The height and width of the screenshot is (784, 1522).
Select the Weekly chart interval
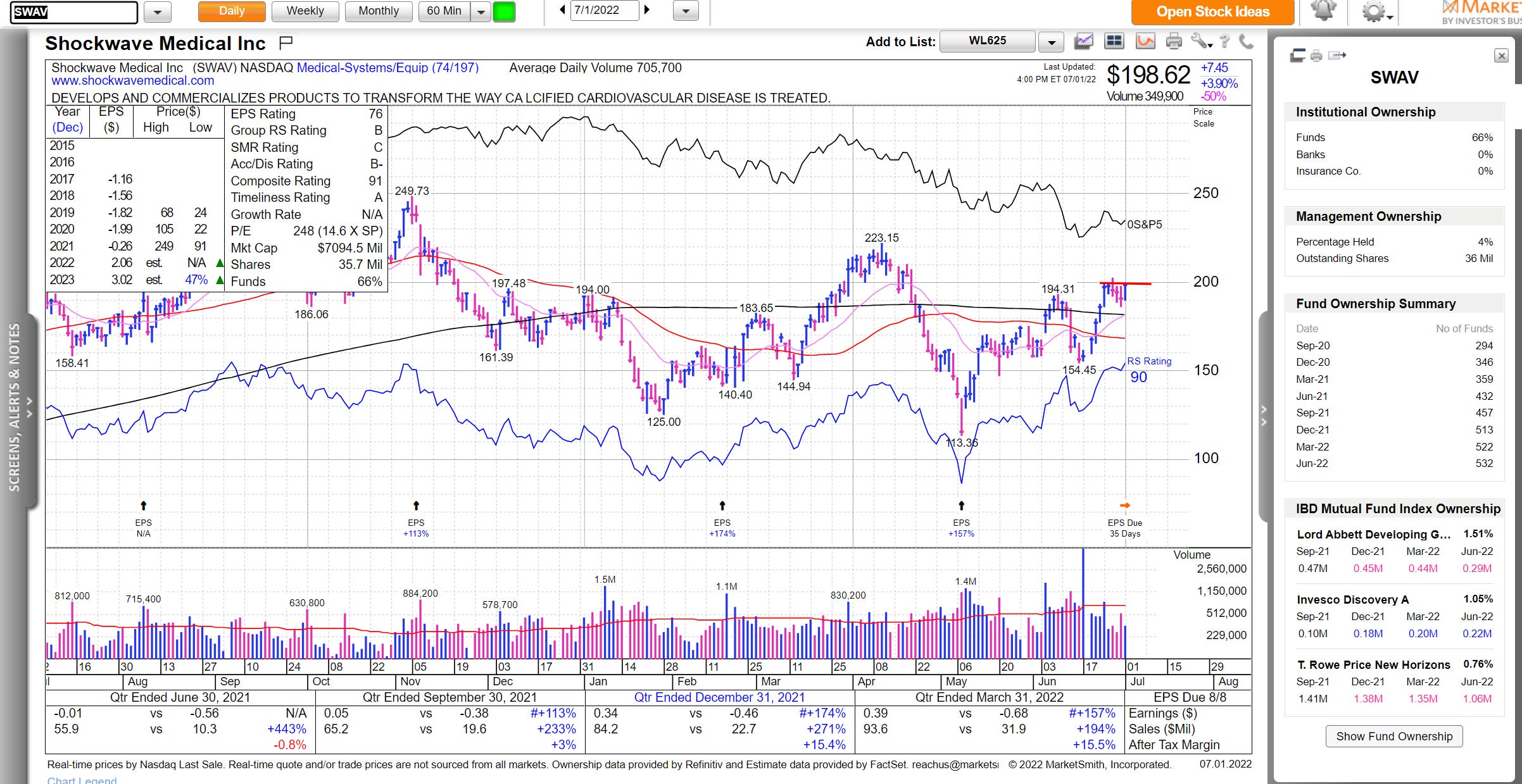(305, 11)
